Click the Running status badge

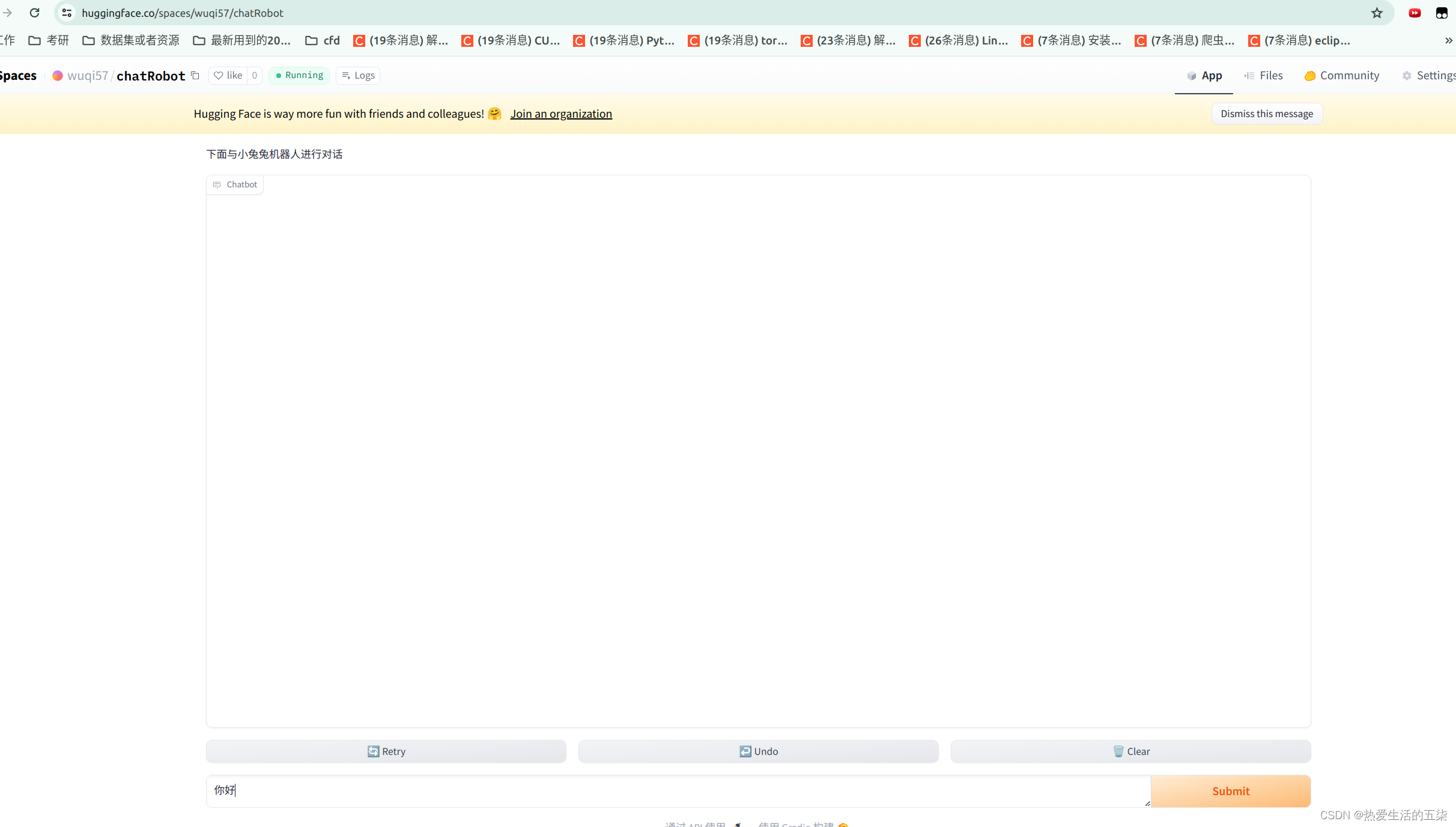click(299, 76)
